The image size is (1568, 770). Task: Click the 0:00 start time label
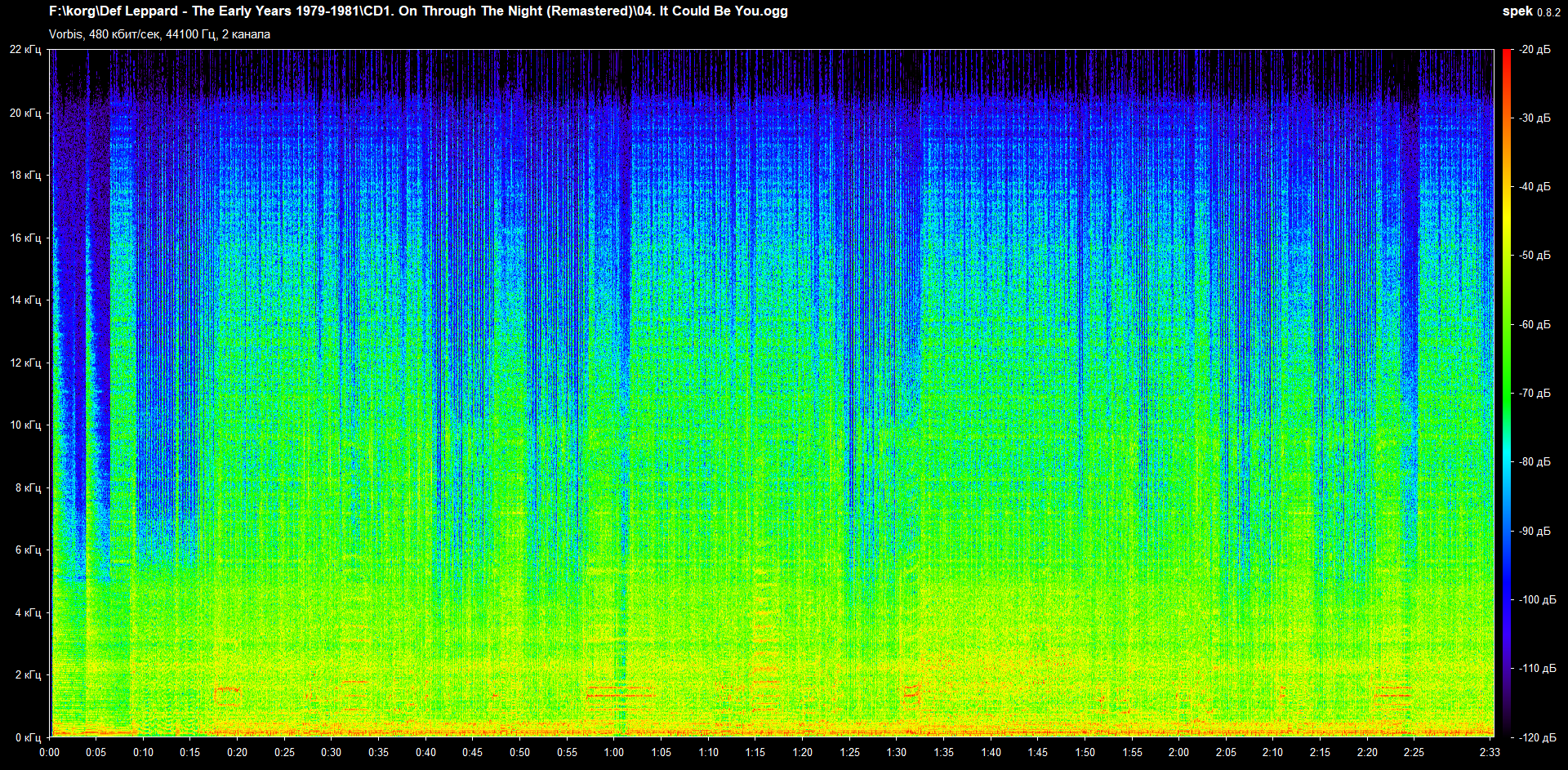click(x=50, y=752)
